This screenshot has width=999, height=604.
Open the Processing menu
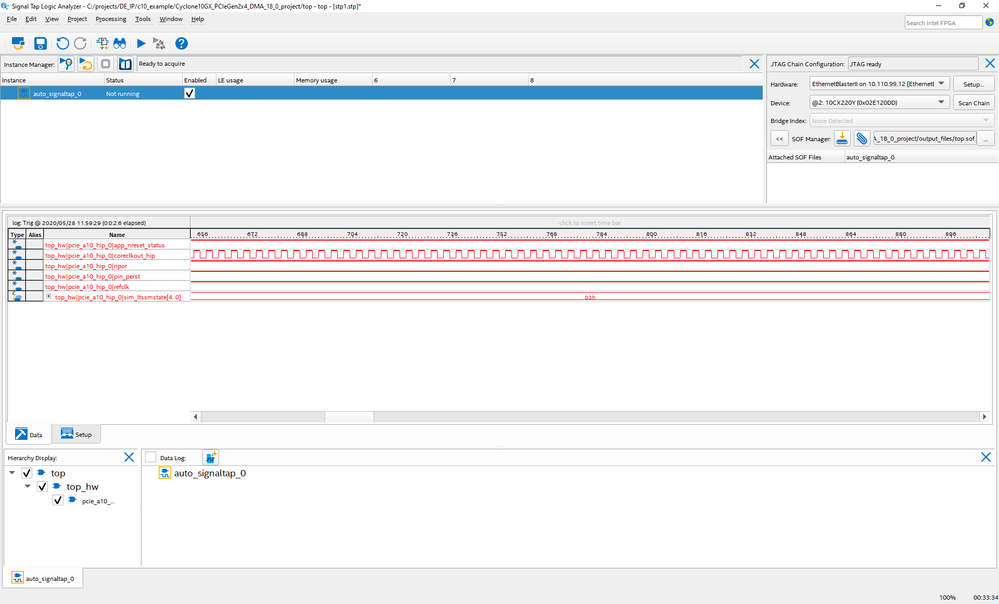point(111,19)
